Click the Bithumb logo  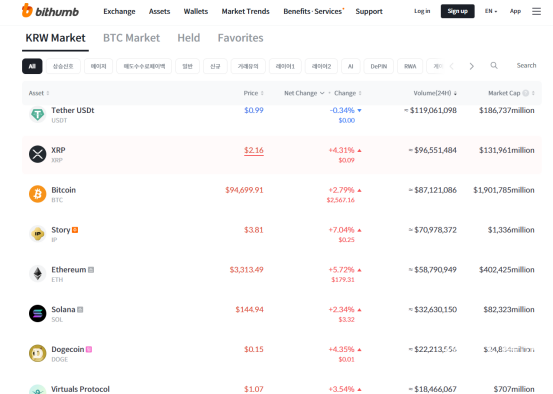50,11
